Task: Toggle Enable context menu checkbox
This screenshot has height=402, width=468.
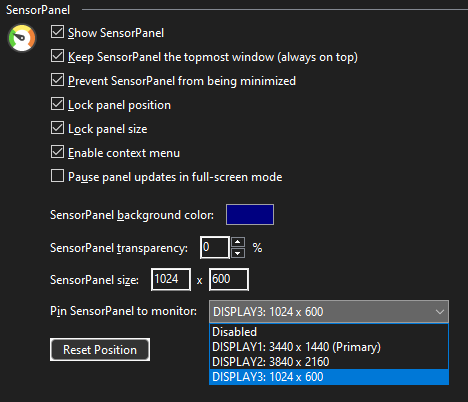Action: click(x=57, y=152)
